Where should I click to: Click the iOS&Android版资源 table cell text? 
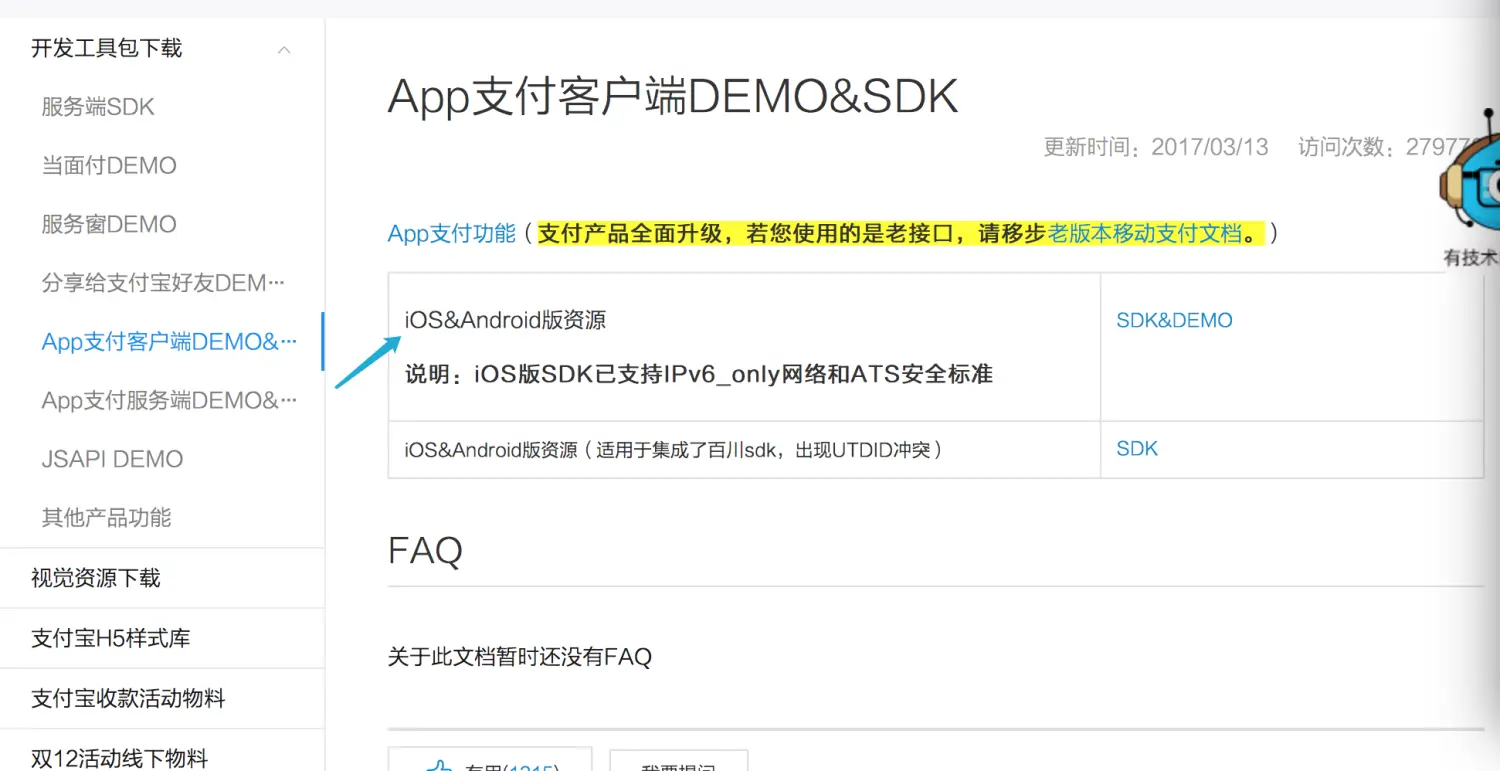(505, 321)
